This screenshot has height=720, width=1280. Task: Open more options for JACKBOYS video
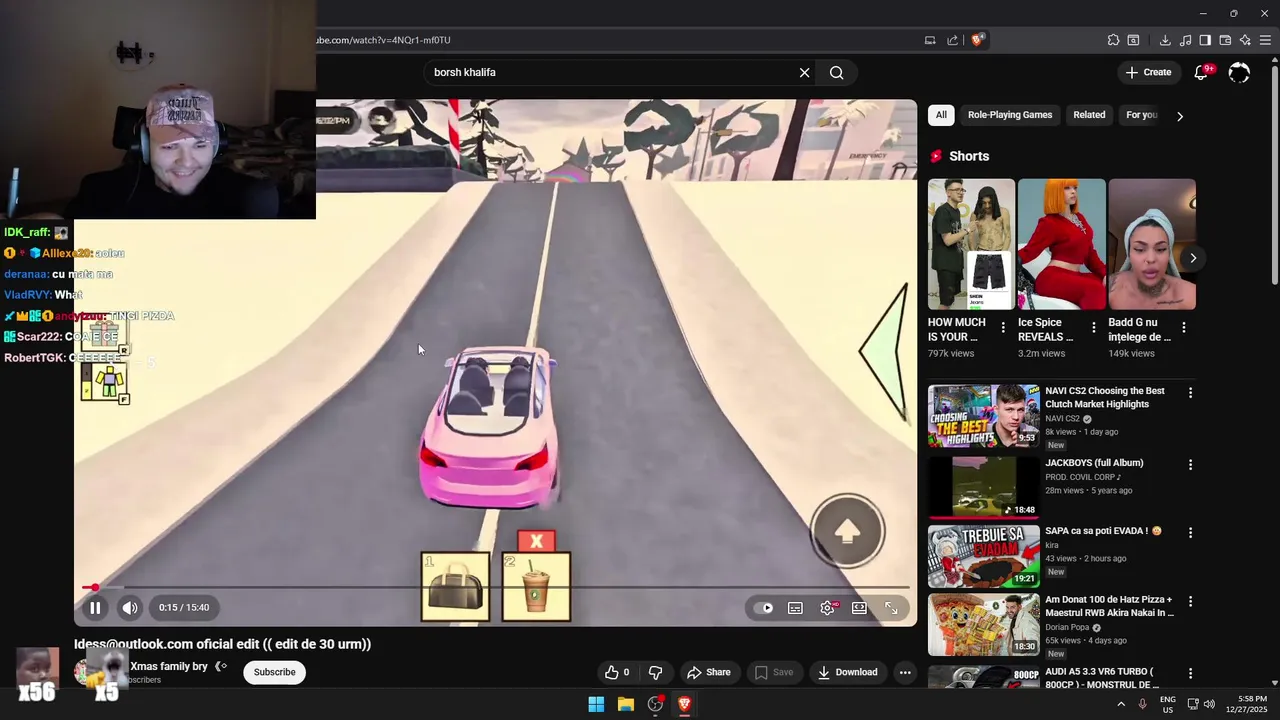click(1190, 465)
